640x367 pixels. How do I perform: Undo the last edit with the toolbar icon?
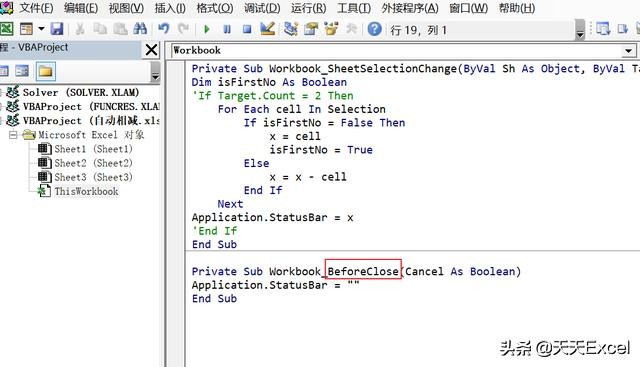(164, 29)
